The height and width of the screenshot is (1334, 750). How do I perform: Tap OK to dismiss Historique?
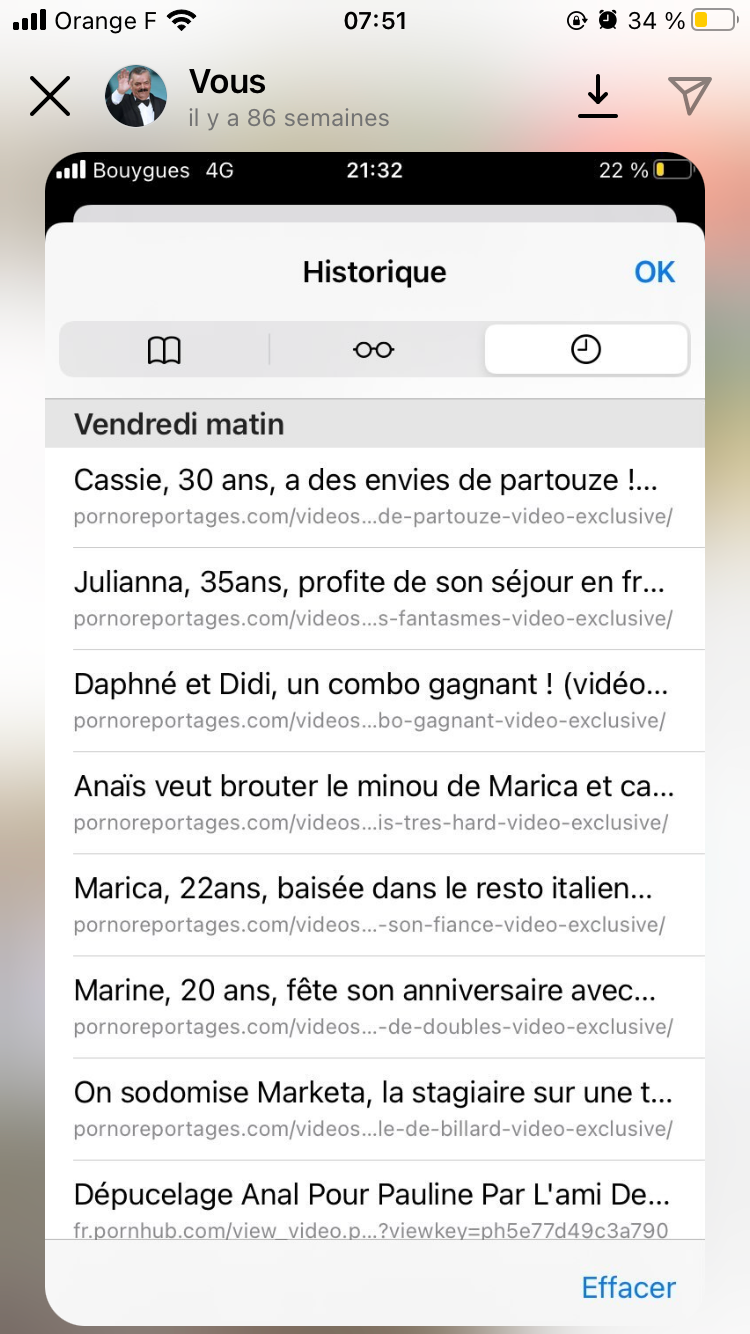coord(655,272)
